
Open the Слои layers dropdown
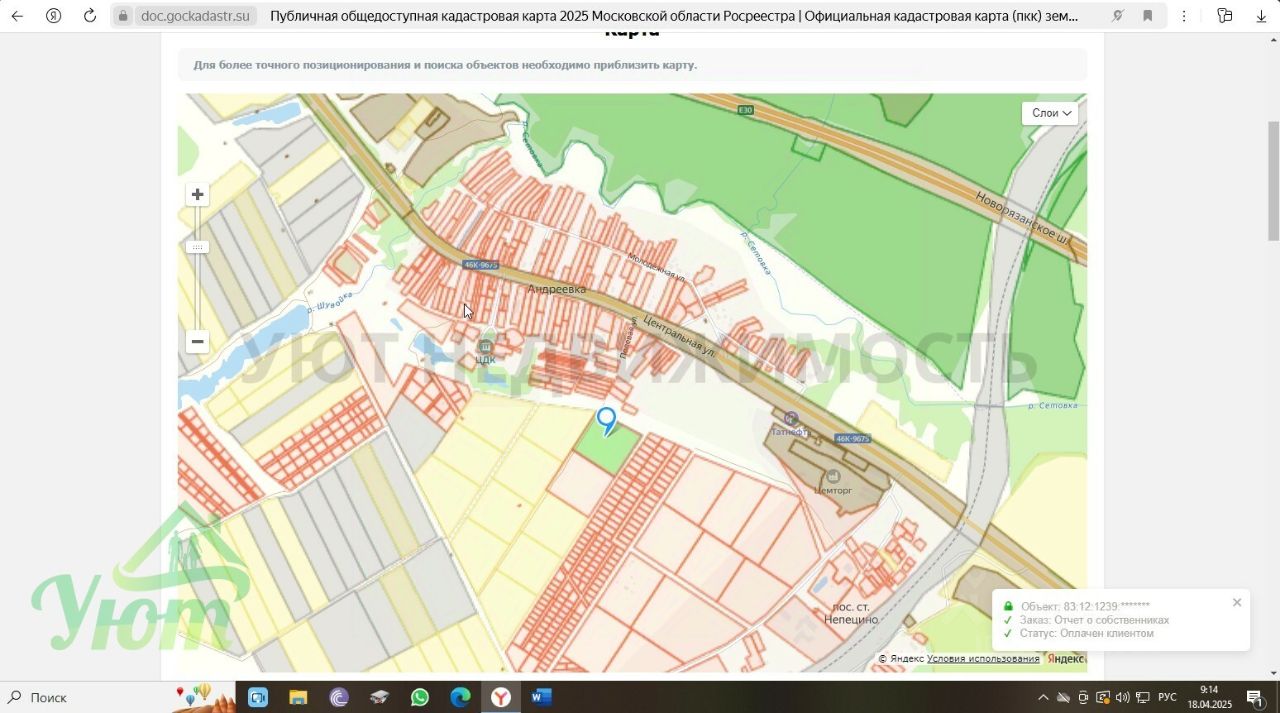1050,113
